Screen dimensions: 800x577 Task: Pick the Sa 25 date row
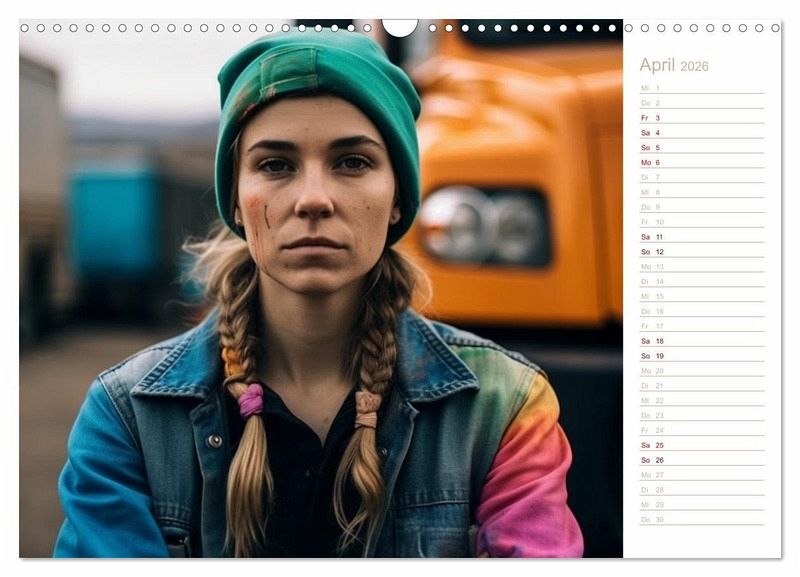[x=701, y=445]
